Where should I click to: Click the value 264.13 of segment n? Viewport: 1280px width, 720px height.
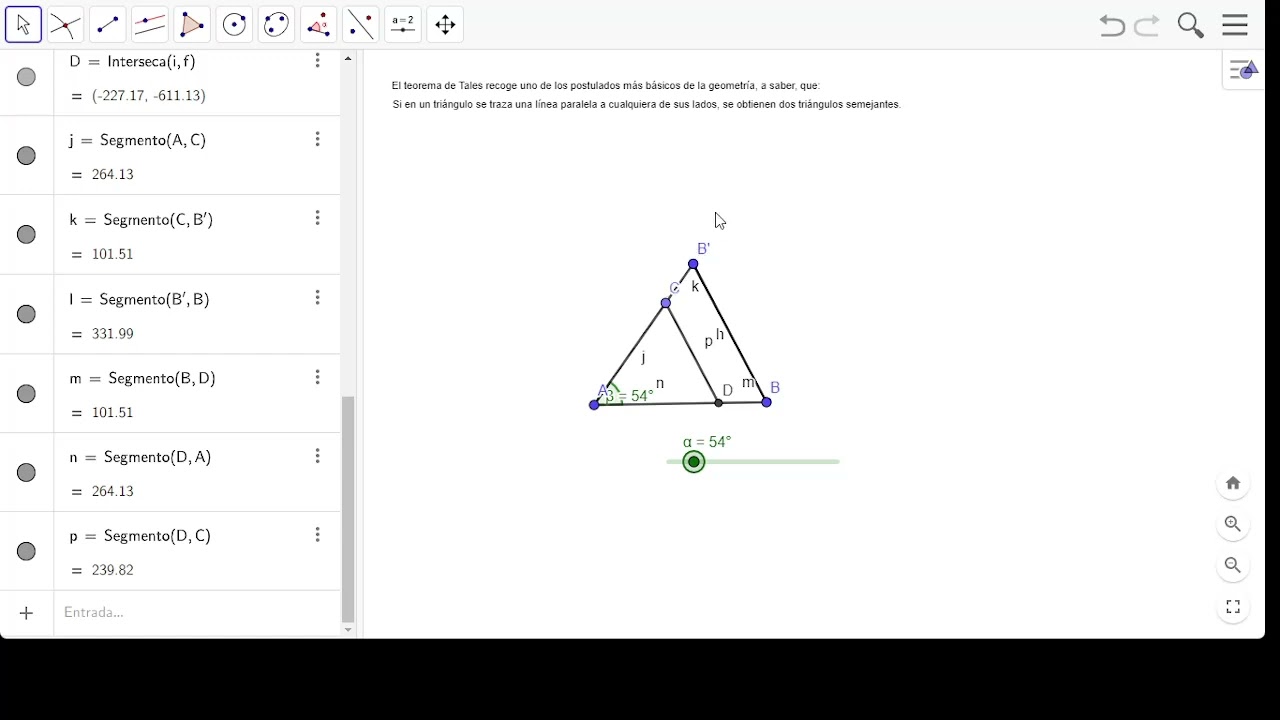click(x=112, y=492)
